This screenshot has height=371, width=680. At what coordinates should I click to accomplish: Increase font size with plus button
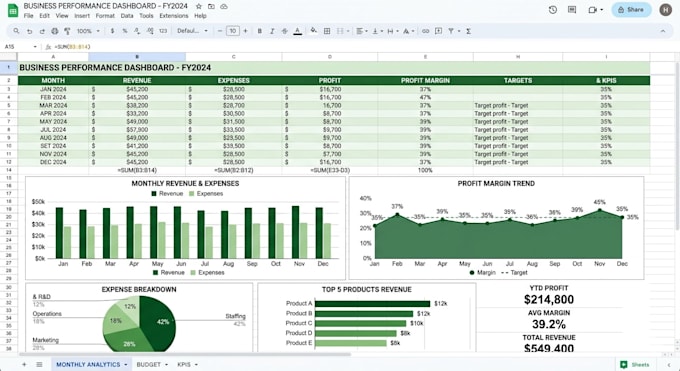(245, 31)
